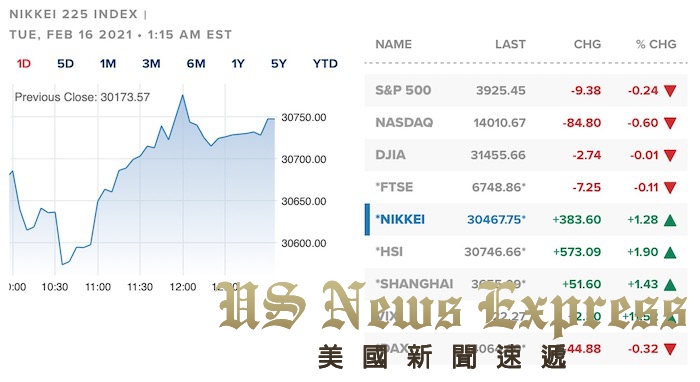Viewport: 700px width, 382px height.
Task: Click the NIKKEI green up arrow
Action: coord(670,220)
